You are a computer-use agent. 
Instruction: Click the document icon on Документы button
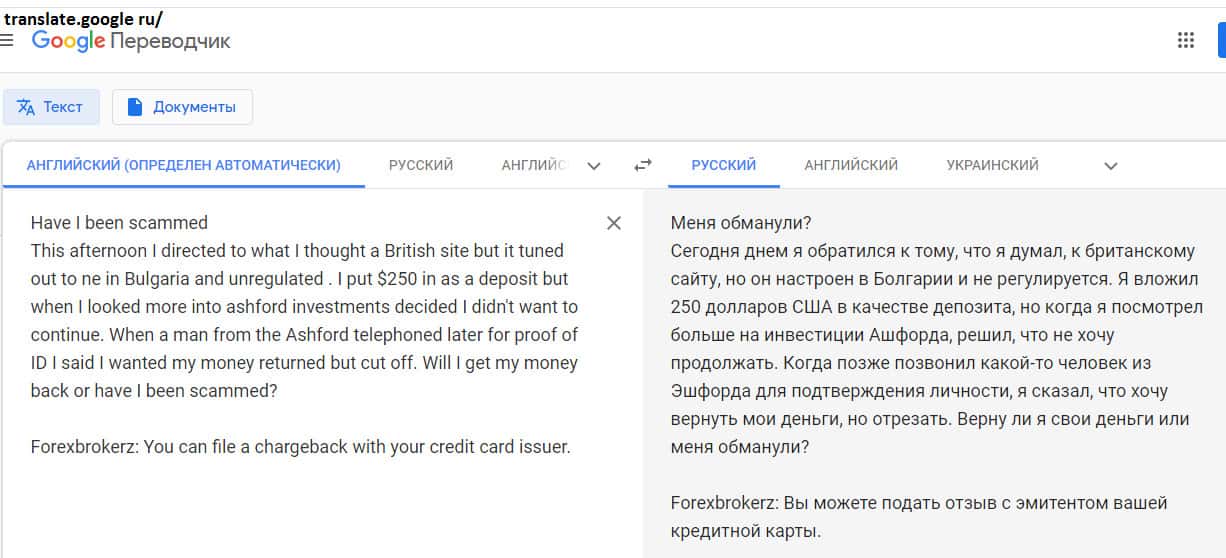pyautogui.click(x=135, y=107)
